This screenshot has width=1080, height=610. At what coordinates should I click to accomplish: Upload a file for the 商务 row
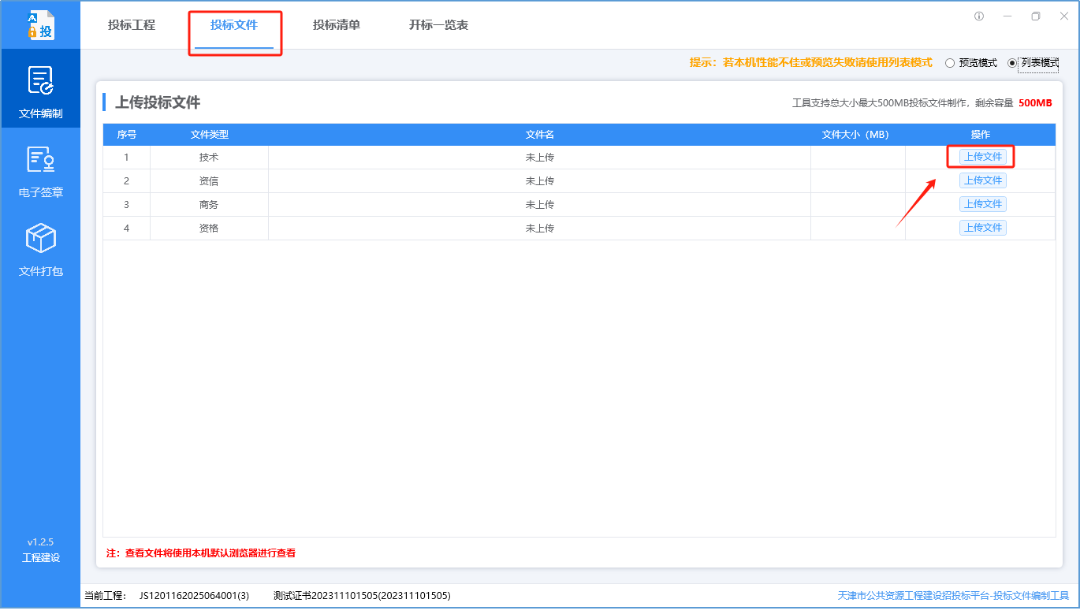pyautogui.click(x=982, y=204)
